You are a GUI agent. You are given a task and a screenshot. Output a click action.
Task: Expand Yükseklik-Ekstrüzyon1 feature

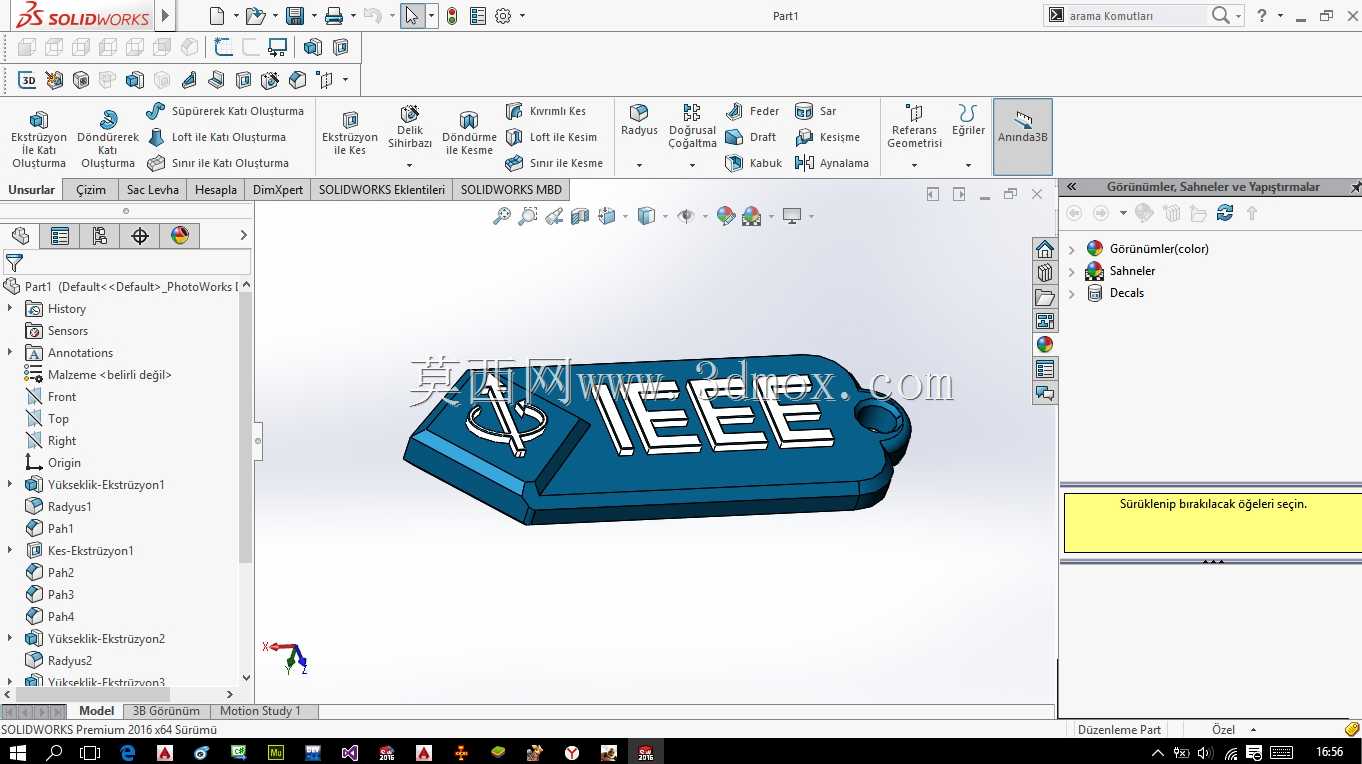(10, 485)
